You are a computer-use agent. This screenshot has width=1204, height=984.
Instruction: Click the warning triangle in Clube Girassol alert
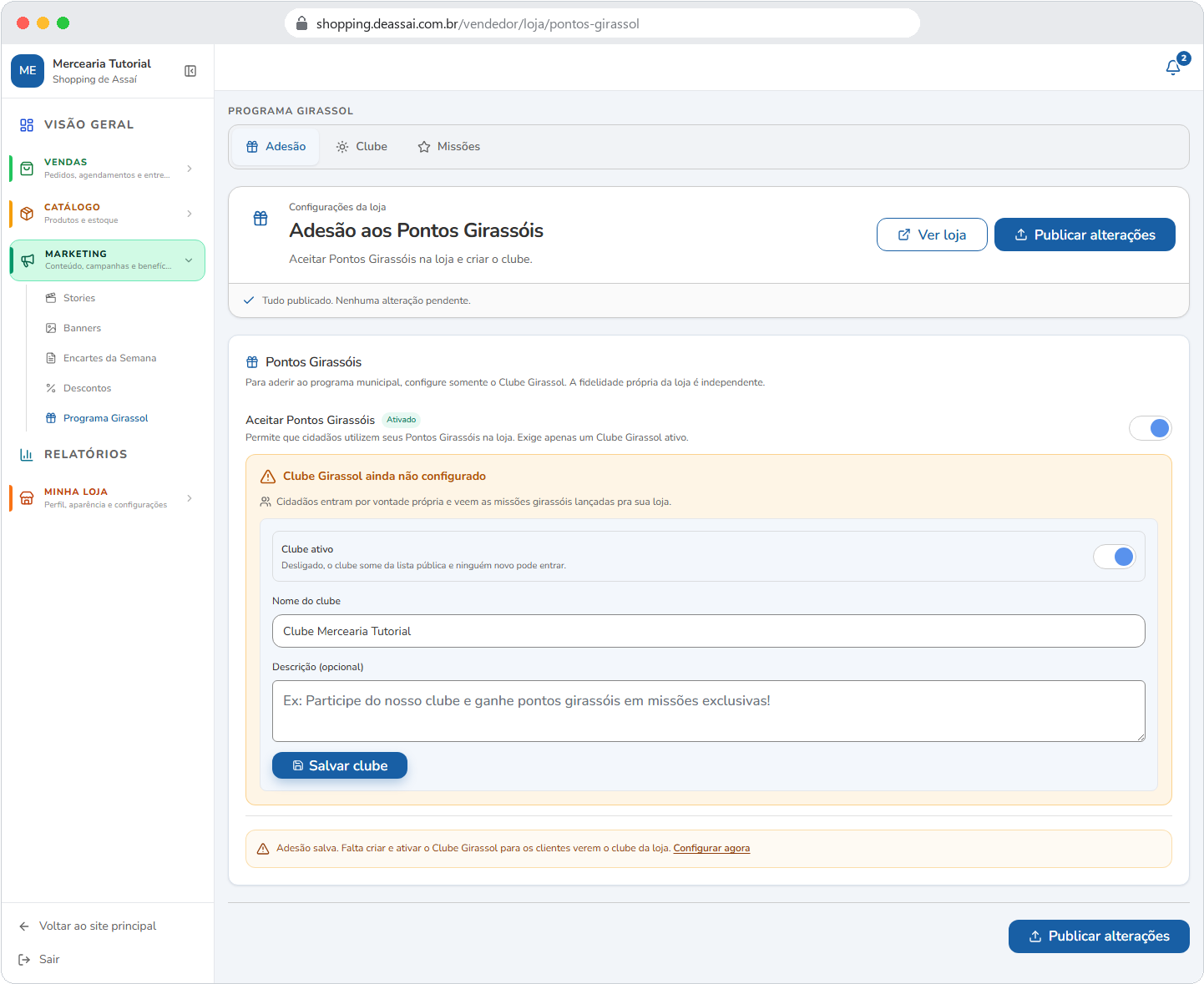pyautogui.click(x=268, y=477)
